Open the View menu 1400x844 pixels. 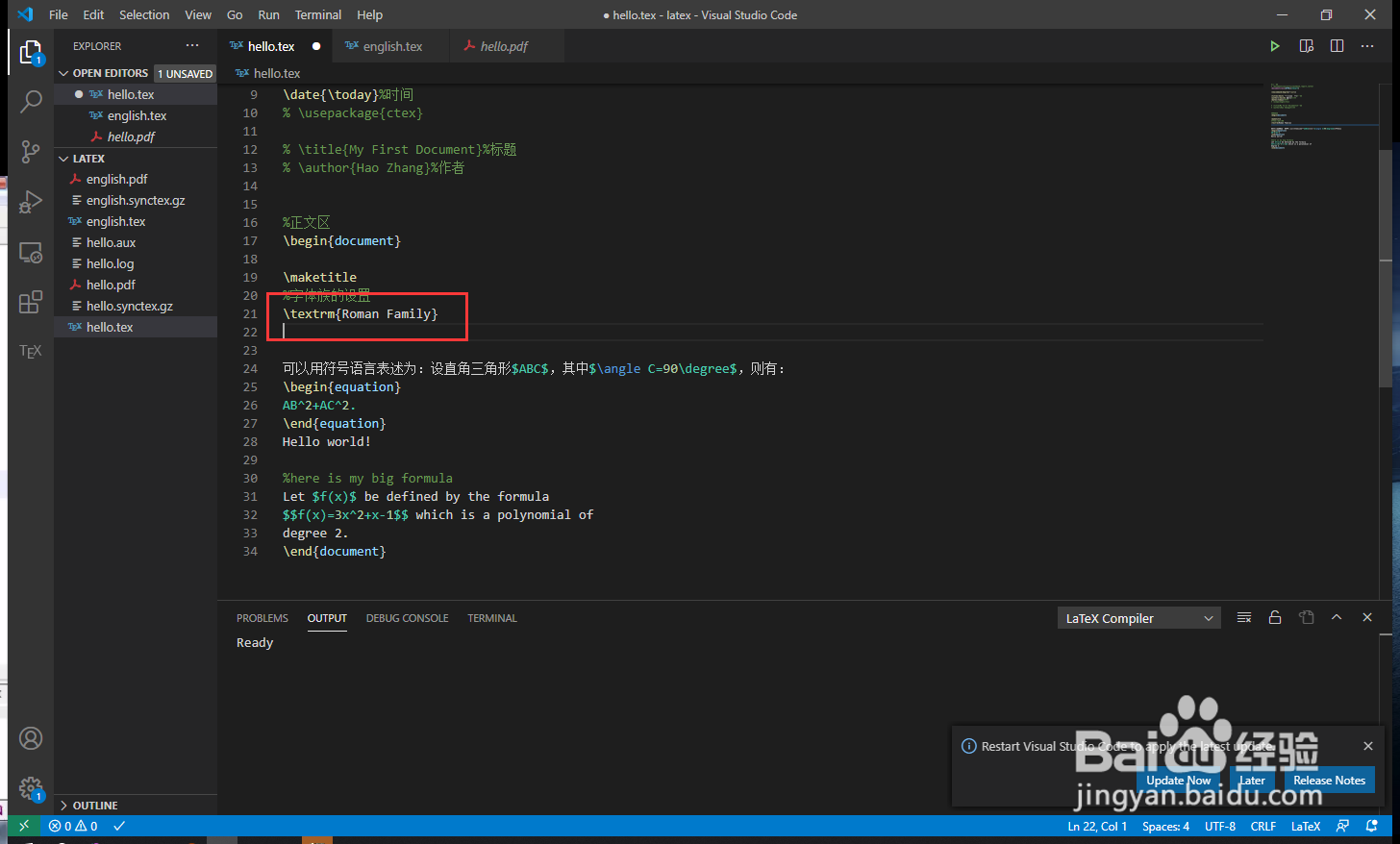point(198,14)
